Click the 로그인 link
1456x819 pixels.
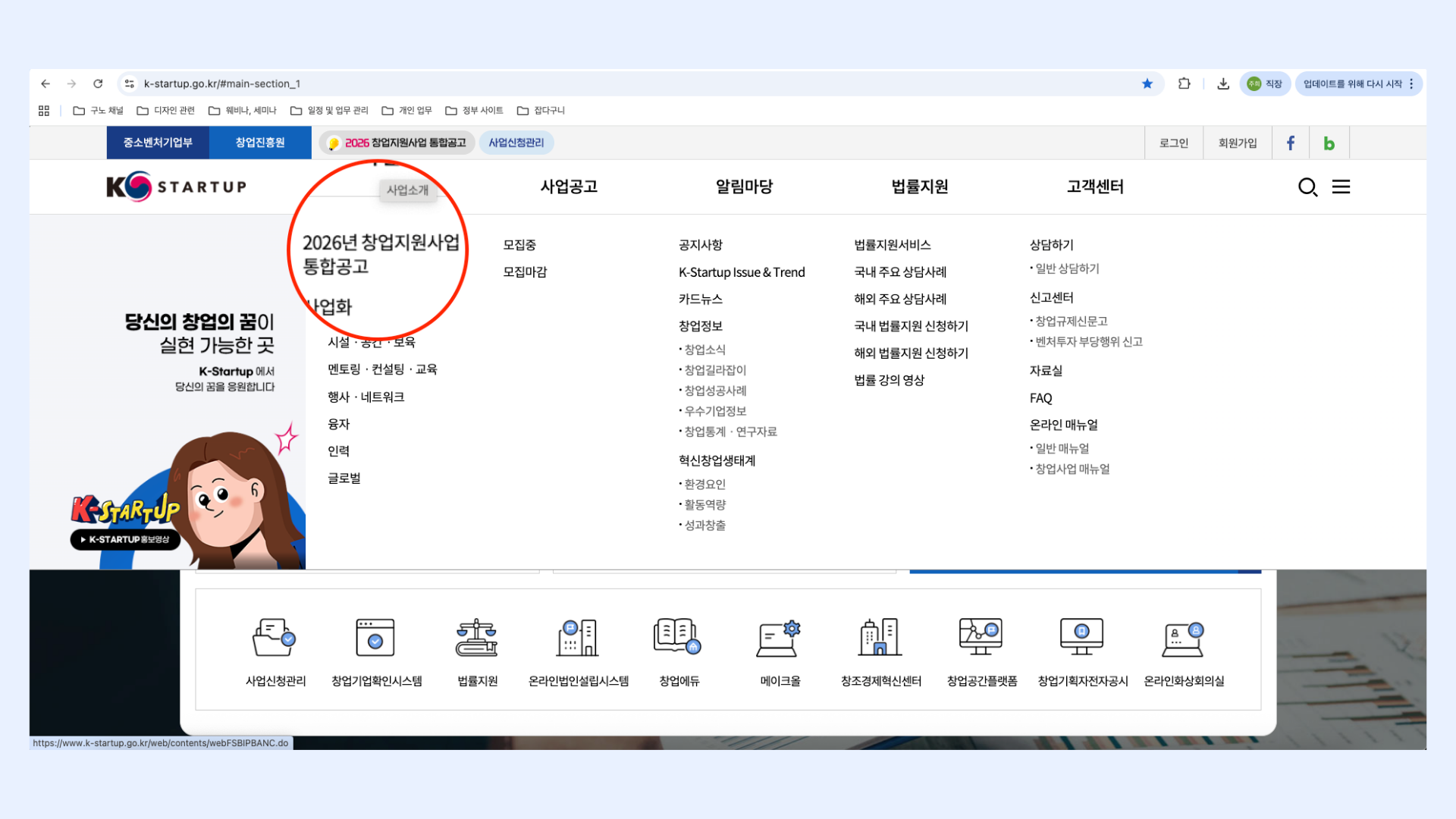click(x=1173, y=143)
